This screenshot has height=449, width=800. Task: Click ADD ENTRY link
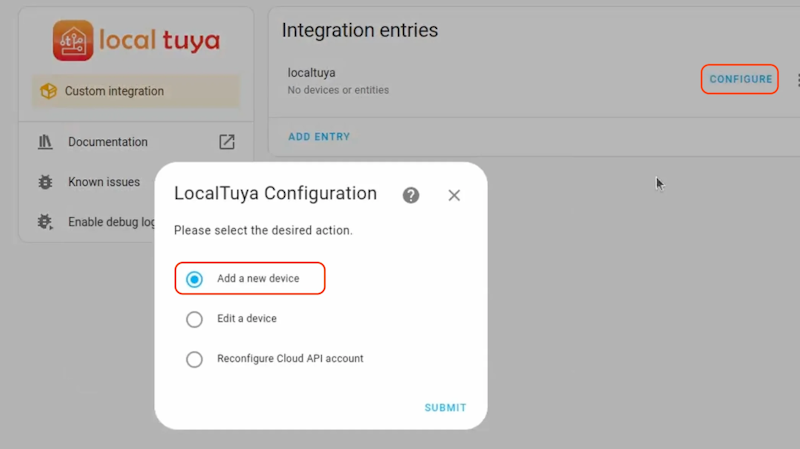(319, 136)
